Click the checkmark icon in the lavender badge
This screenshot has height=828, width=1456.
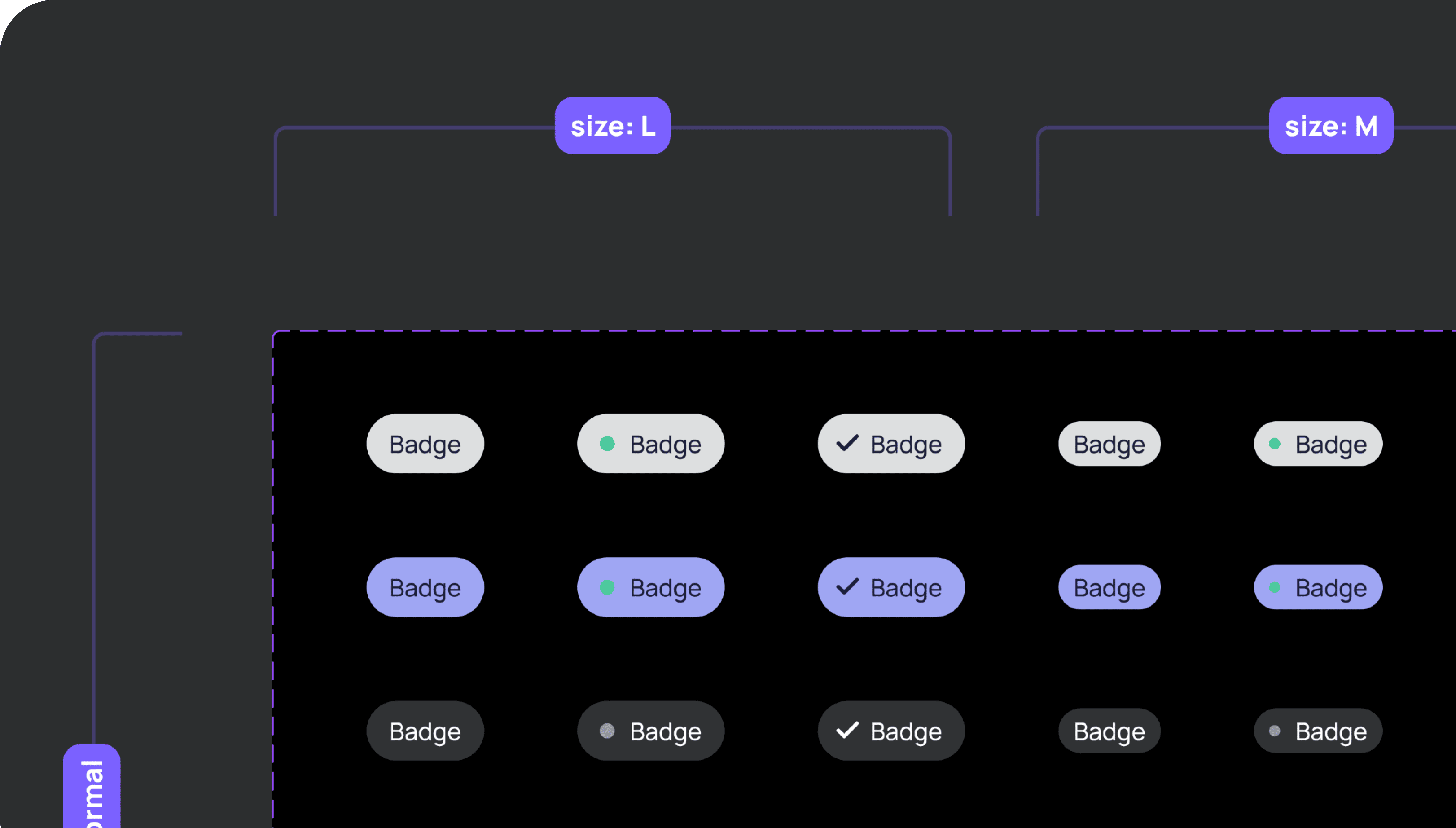click(x=847, y=586)
